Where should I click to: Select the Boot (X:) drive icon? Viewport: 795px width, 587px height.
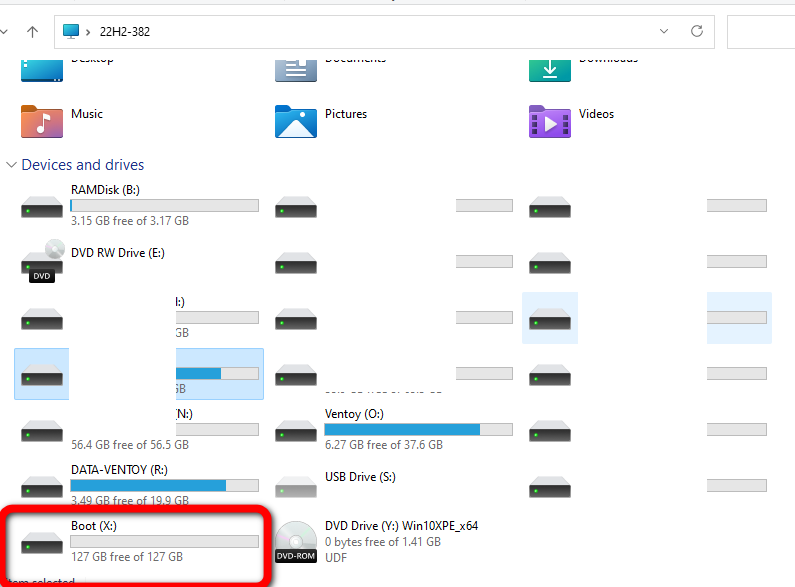42,543
